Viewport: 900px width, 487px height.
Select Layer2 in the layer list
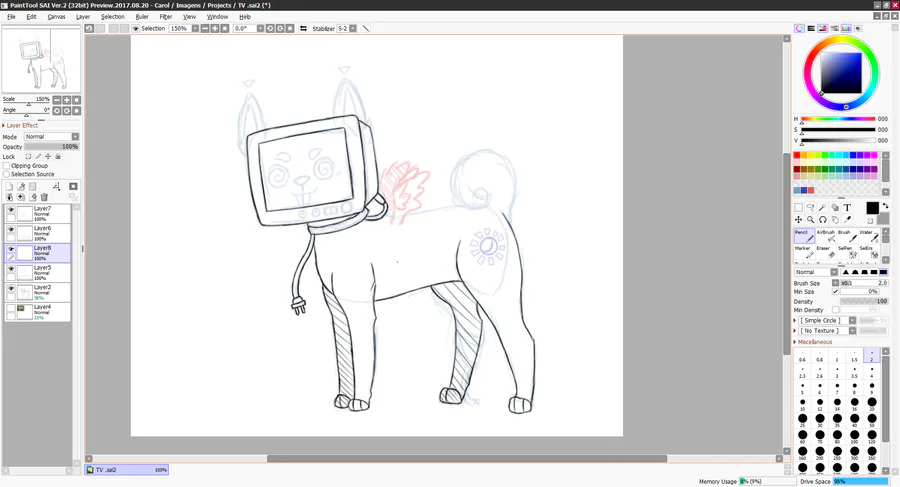38,292
